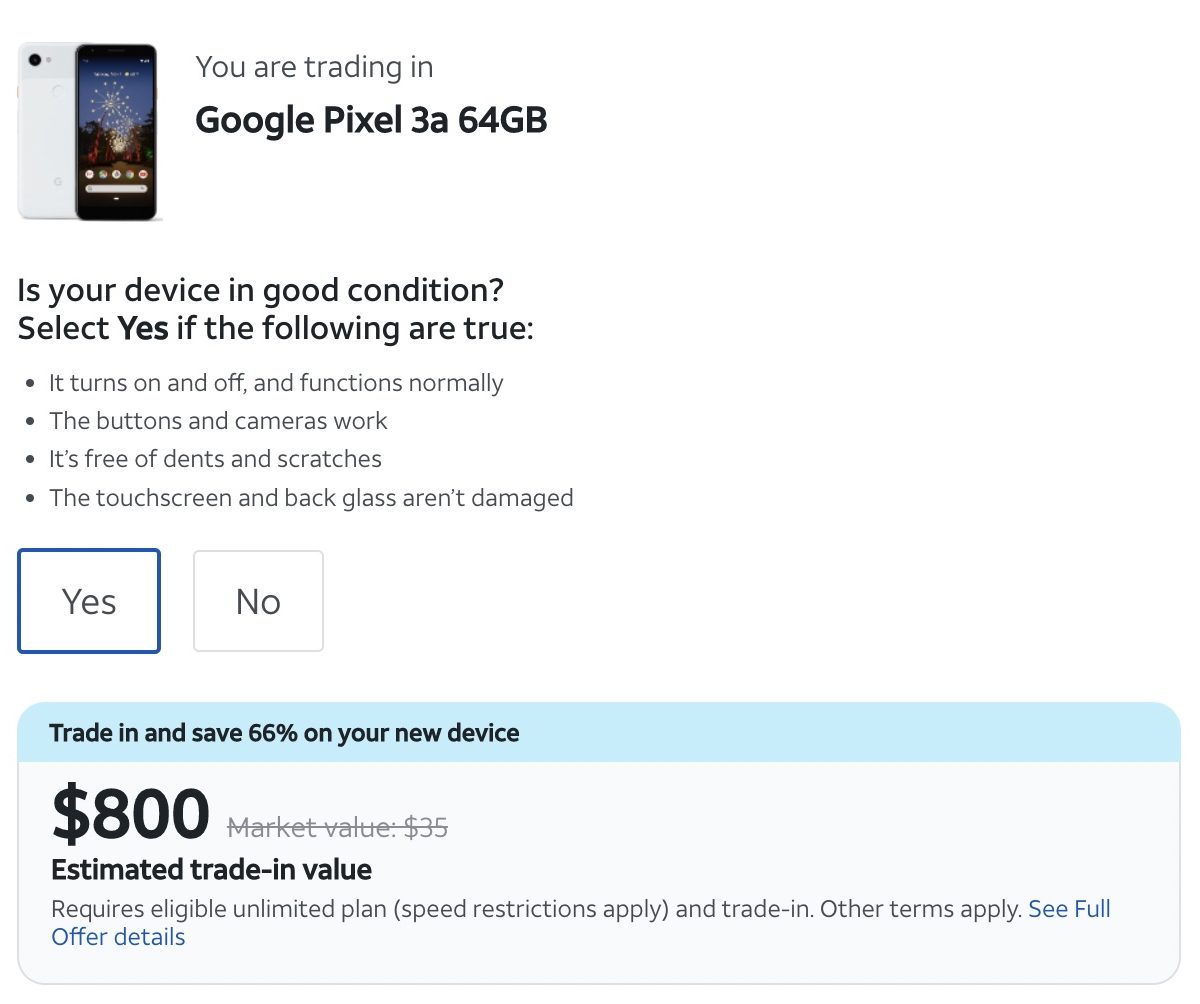Click the phone's front screen in product image
The image size is (1200, 1004).
(116, 130)
